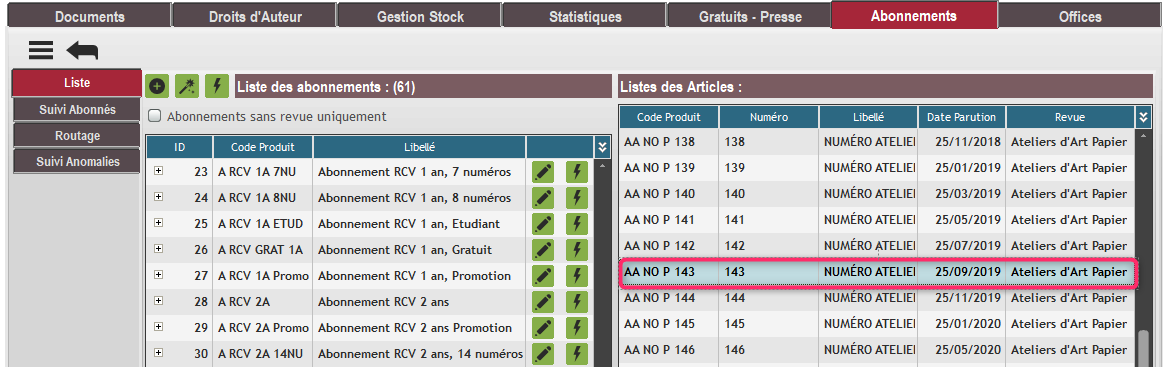Select article row AA NO P 143

(878, 272)
